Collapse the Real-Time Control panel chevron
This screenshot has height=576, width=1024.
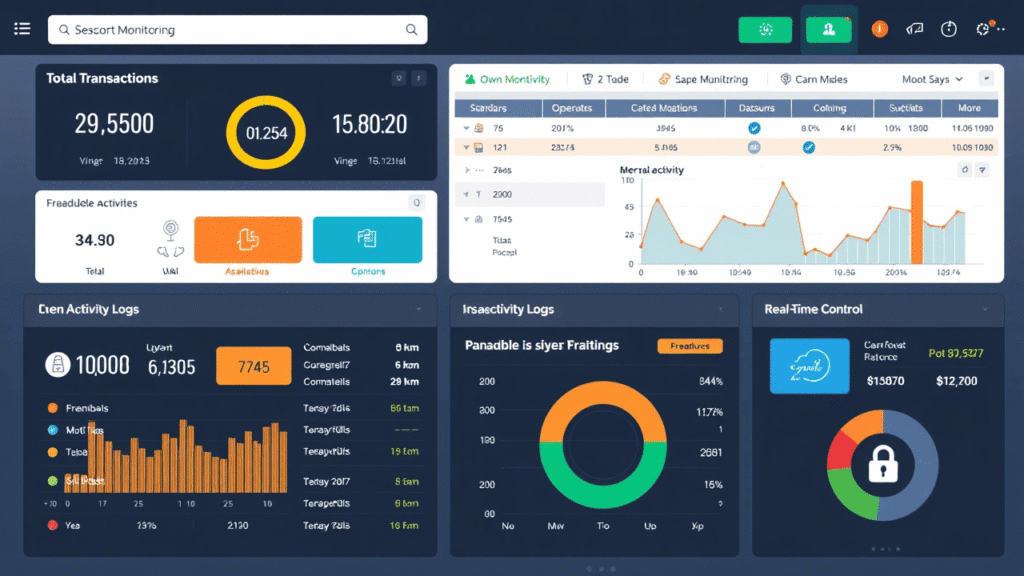coord(985,310)
